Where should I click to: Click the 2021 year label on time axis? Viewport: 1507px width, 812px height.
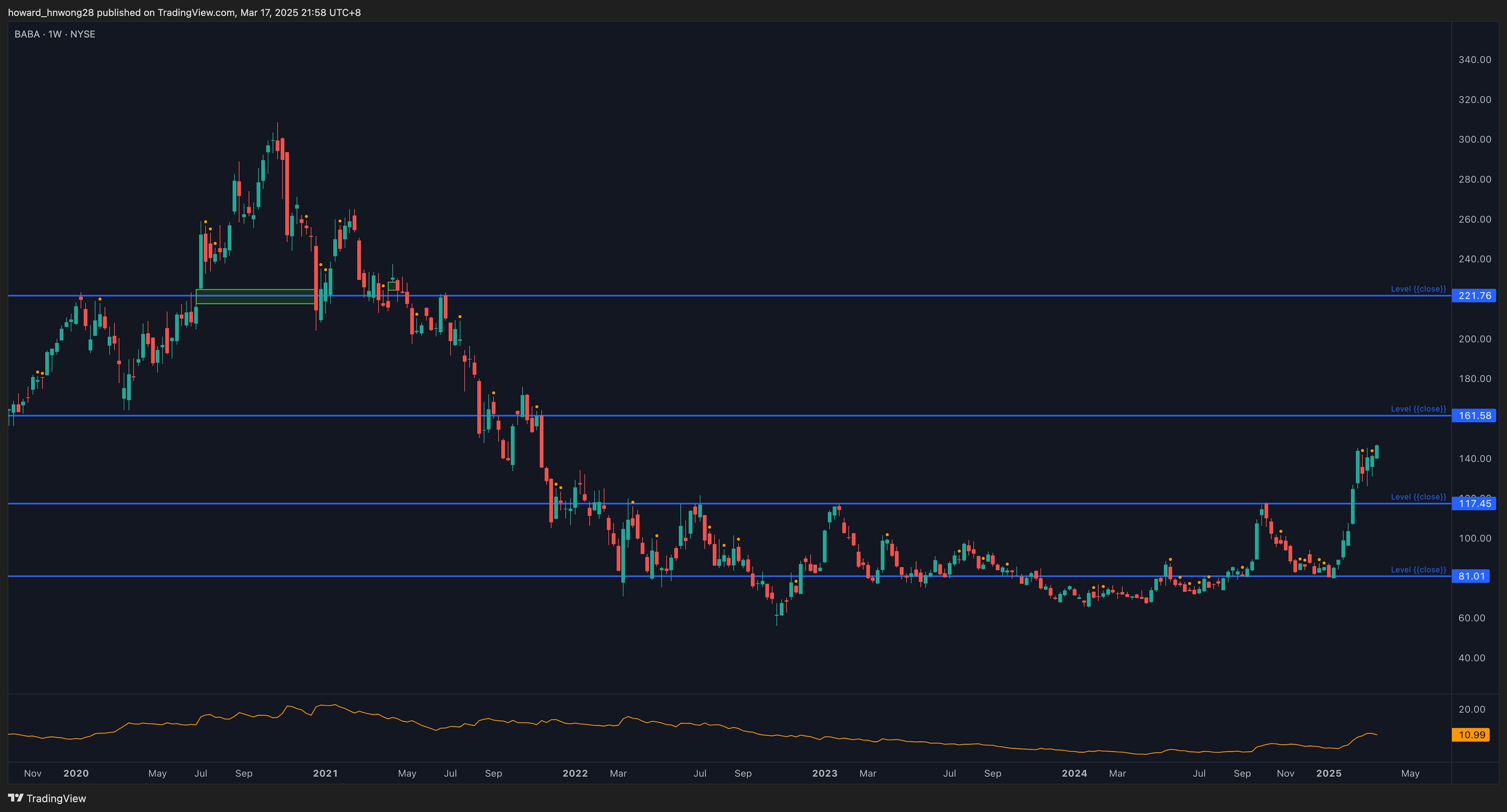[325, 774]
